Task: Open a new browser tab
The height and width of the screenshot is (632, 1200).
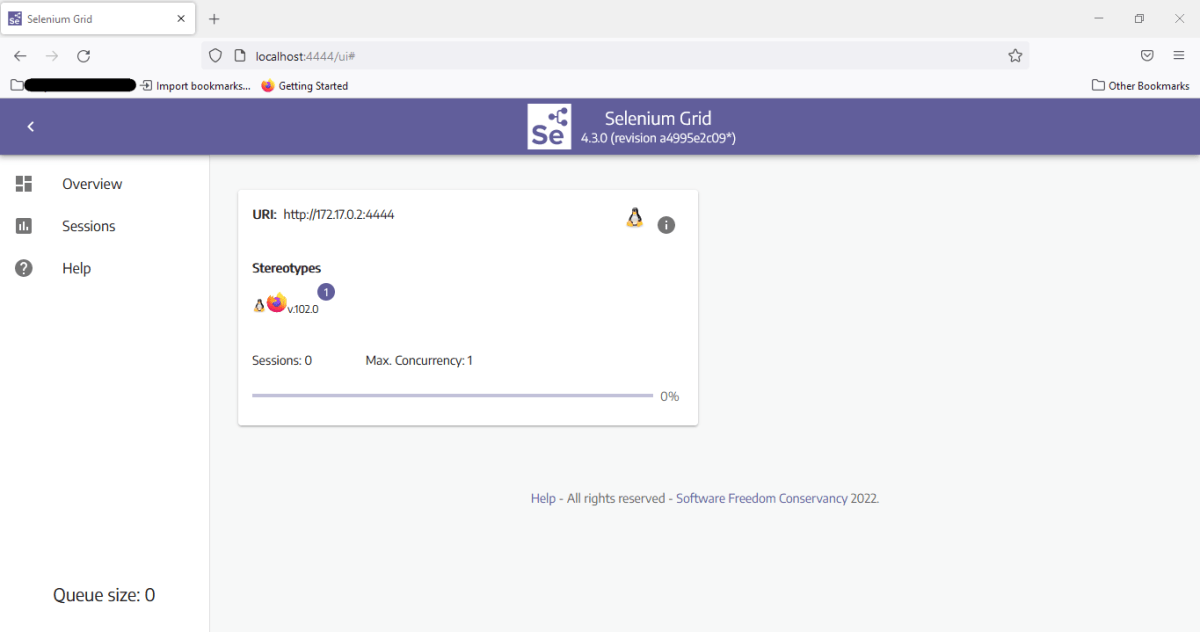Action: (214, 19)
